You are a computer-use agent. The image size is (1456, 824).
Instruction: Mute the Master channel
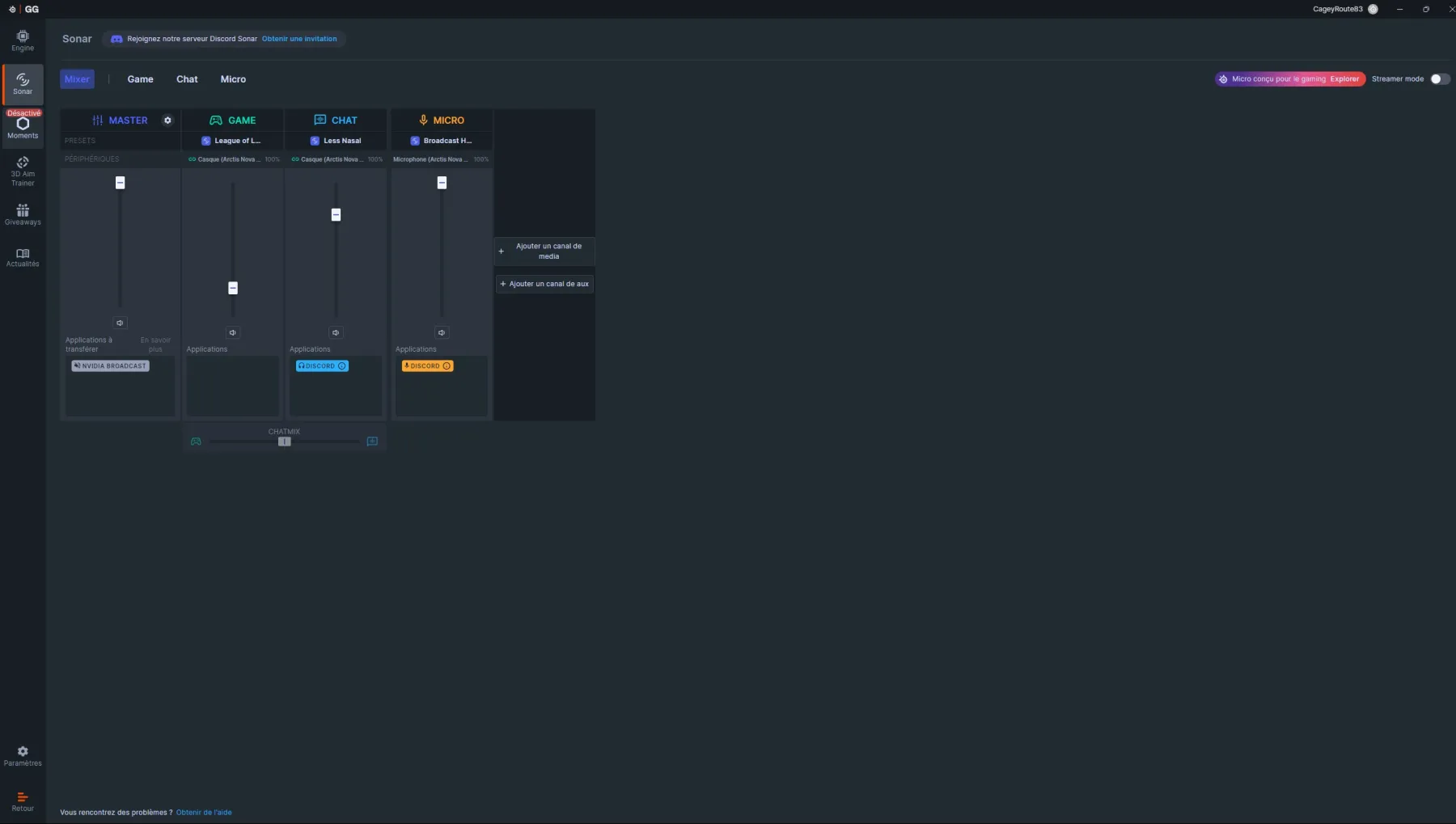coord(120,323)
